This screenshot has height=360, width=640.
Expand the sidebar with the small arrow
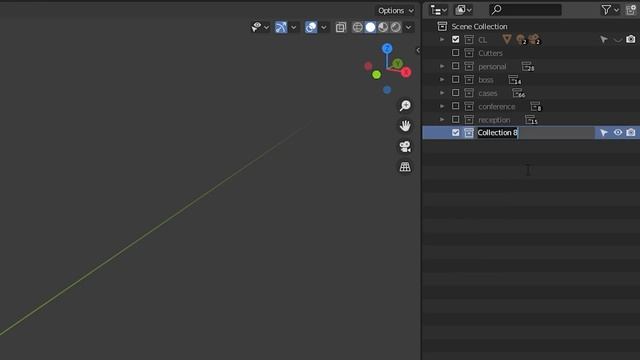point(418,50)
